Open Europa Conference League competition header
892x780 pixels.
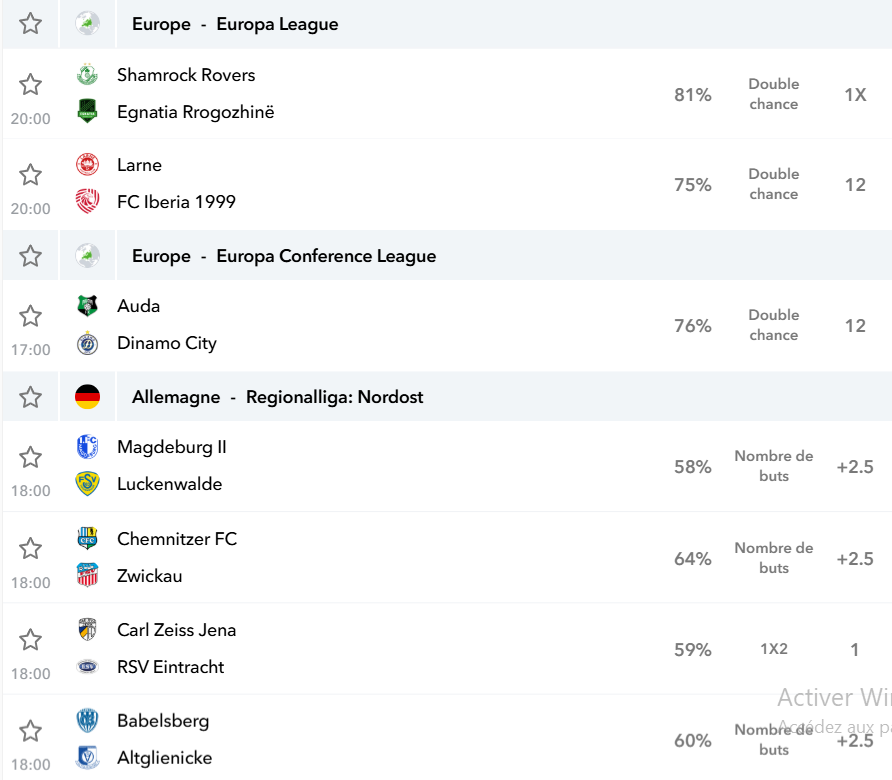click(x=284, y=255)
